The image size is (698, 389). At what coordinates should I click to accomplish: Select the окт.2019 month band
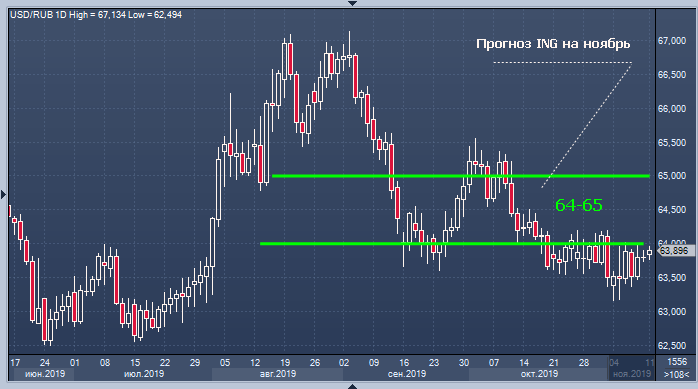point(539,374)
